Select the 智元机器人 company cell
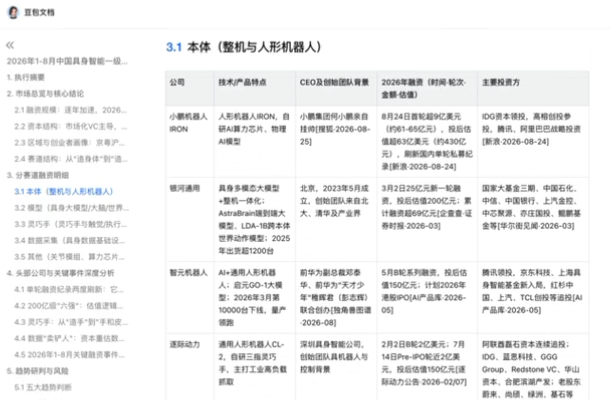The height and width of the screenshot is (400, 610). click(x=189, y=298)
